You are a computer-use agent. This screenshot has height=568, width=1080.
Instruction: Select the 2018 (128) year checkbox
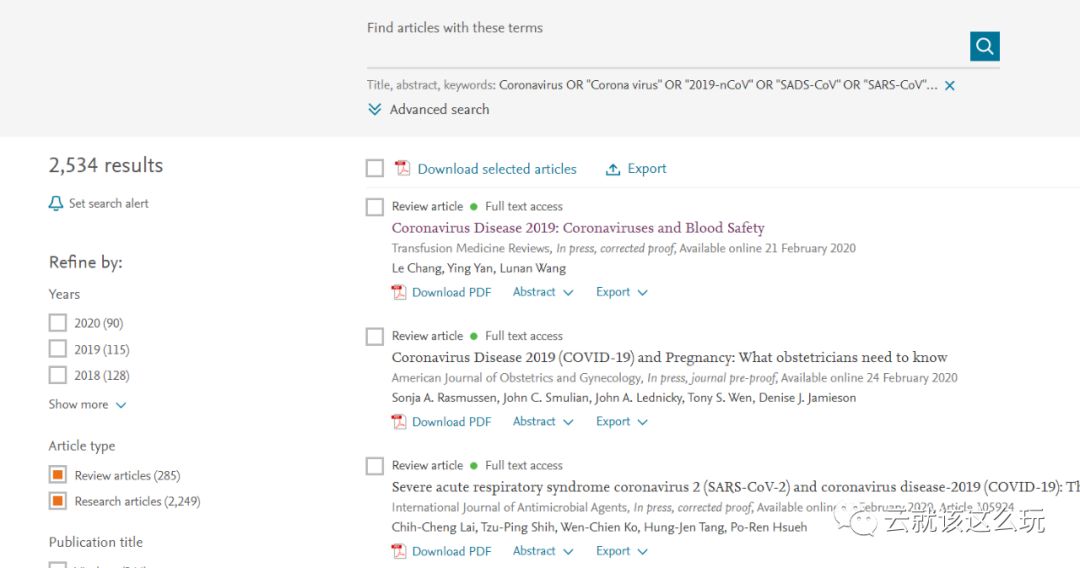pos(58,375)
